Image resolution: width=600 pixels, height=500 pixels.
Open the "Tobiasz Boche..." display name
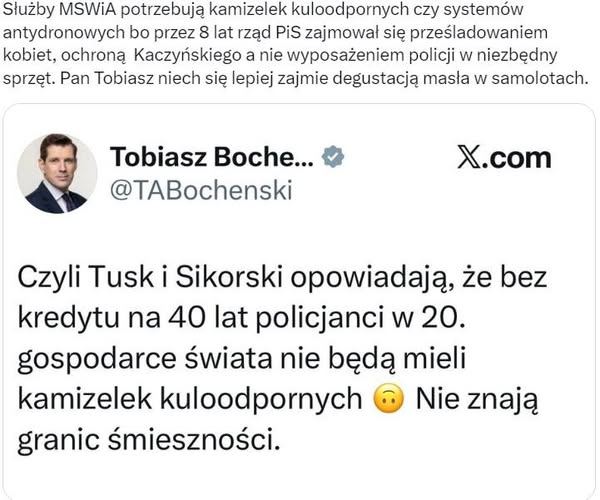click(x=212, y=157)
